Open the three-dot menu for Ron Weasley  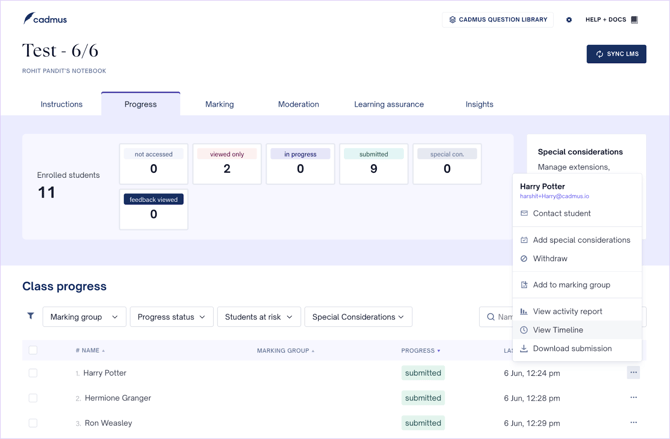tap(633, 423)
